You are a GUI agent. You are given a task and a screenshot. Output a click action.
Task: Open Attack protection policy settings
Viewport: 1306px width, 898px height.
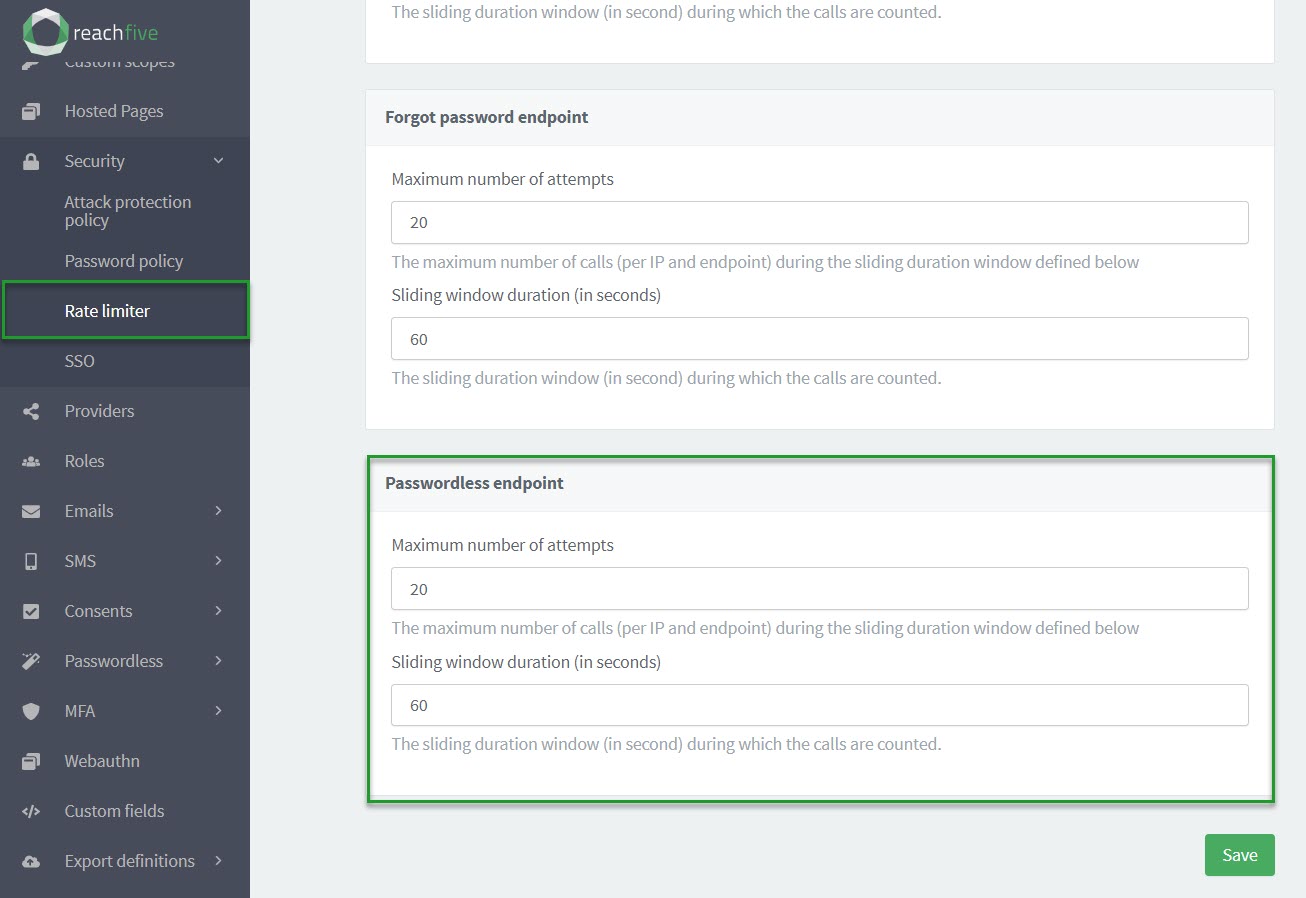(x=128, y=211)
